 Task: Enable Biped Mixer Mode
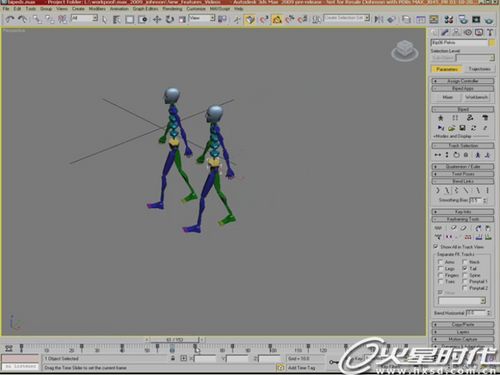click(x=485, y=118)
